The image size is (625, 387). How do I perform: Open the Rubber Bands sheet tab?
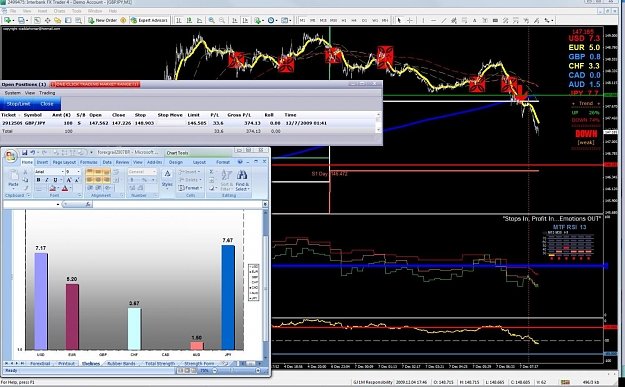[121, 363]
